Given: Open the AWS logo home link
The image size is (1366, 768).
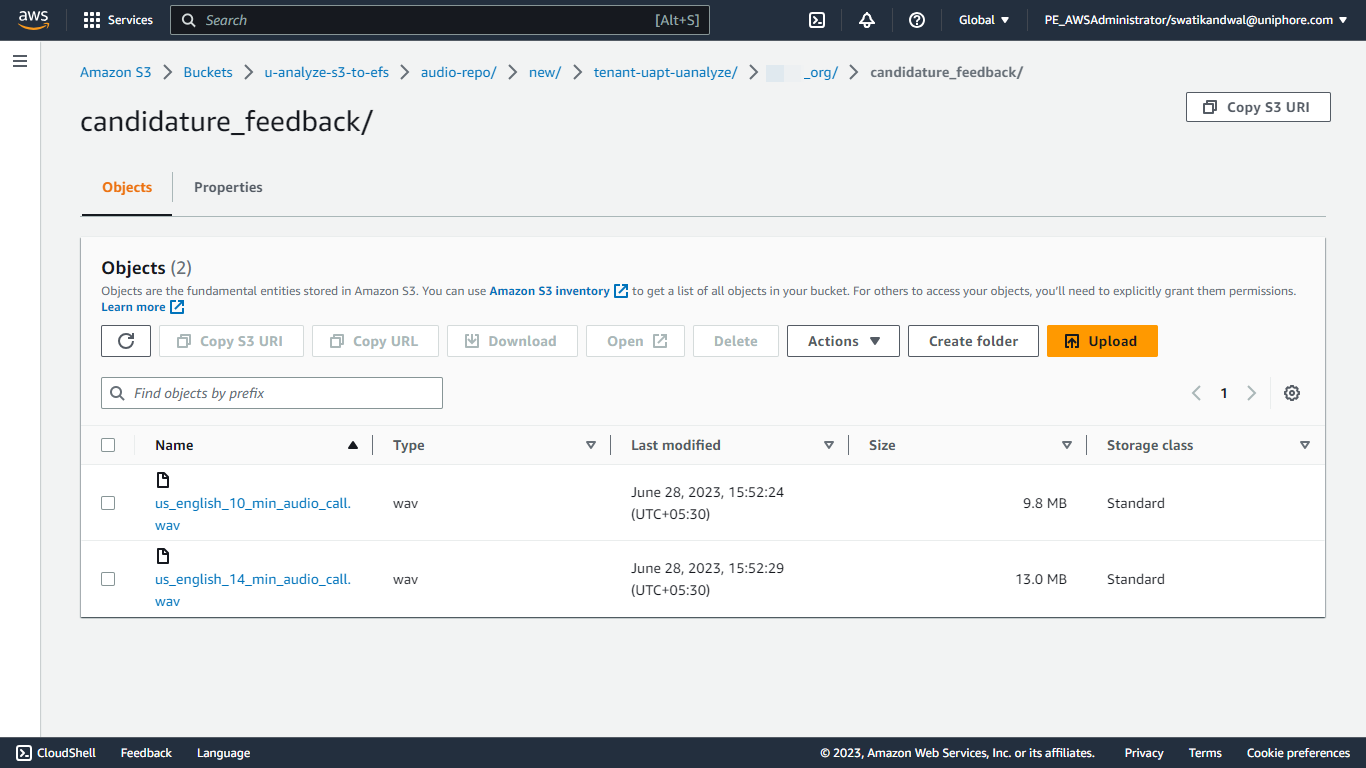Looking at the screenshot, I should click(x=33, y=20).
